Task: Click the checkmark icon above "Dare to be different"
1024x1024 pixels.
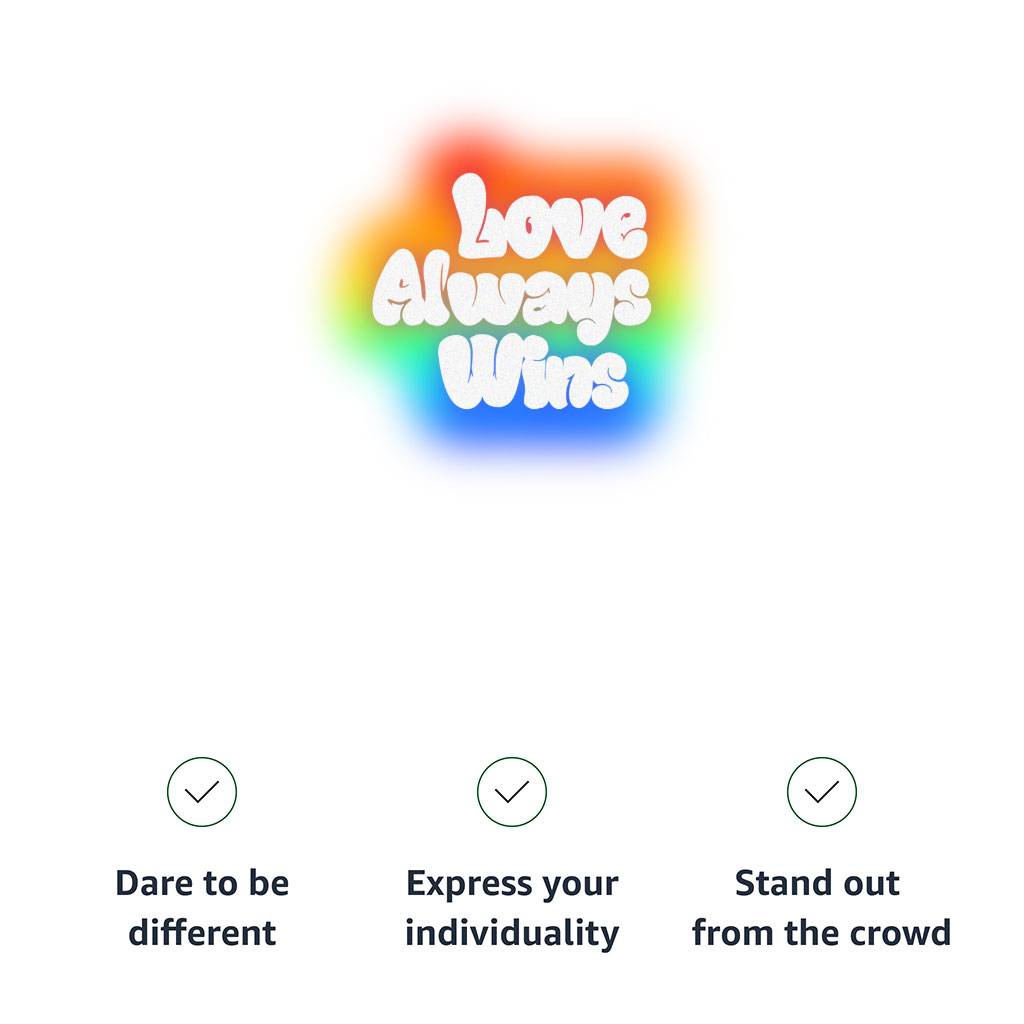Action: click(202, 792)
